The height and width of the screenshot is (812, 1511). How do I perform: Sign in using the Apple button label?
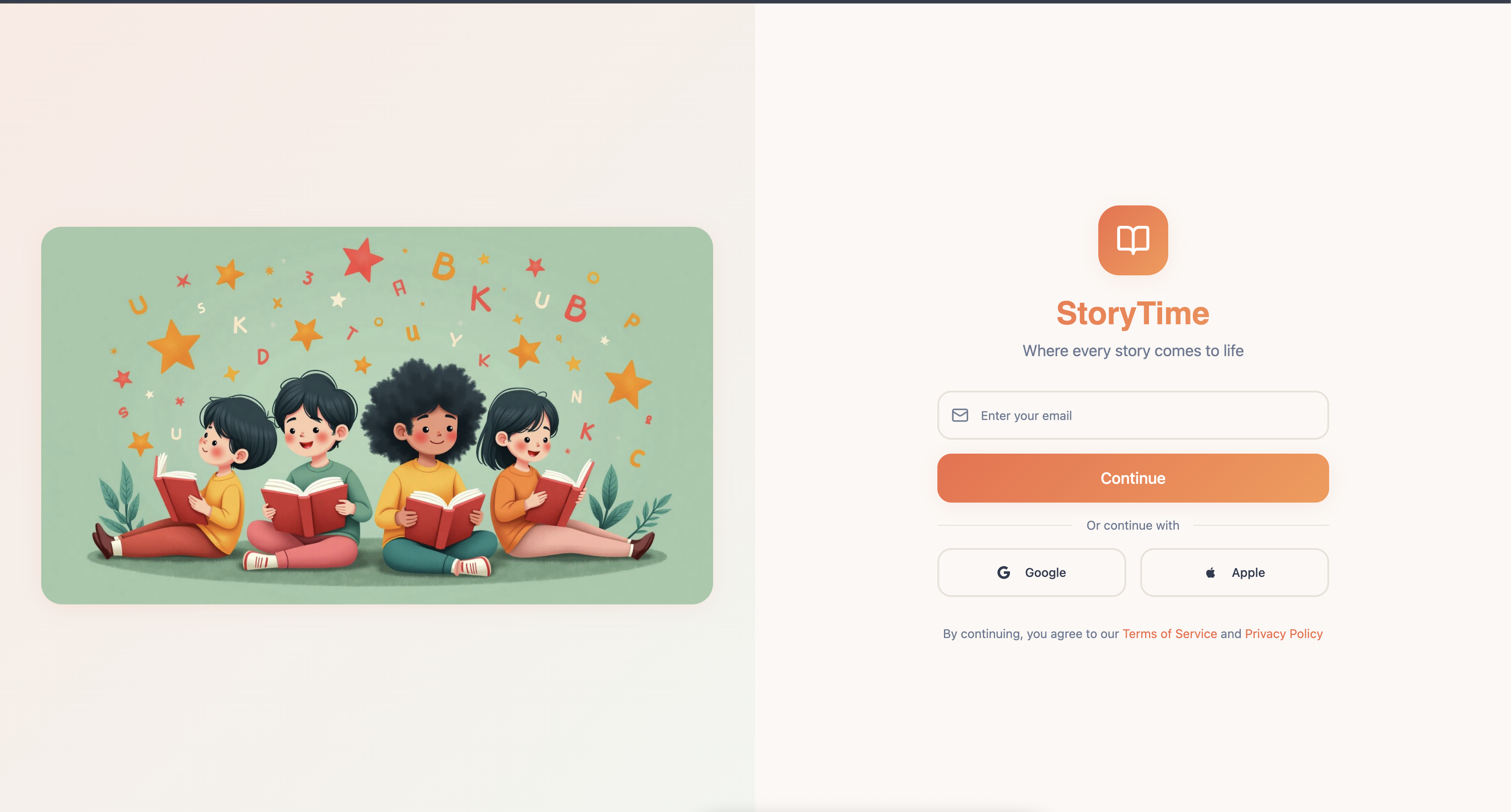point(1248,572)
